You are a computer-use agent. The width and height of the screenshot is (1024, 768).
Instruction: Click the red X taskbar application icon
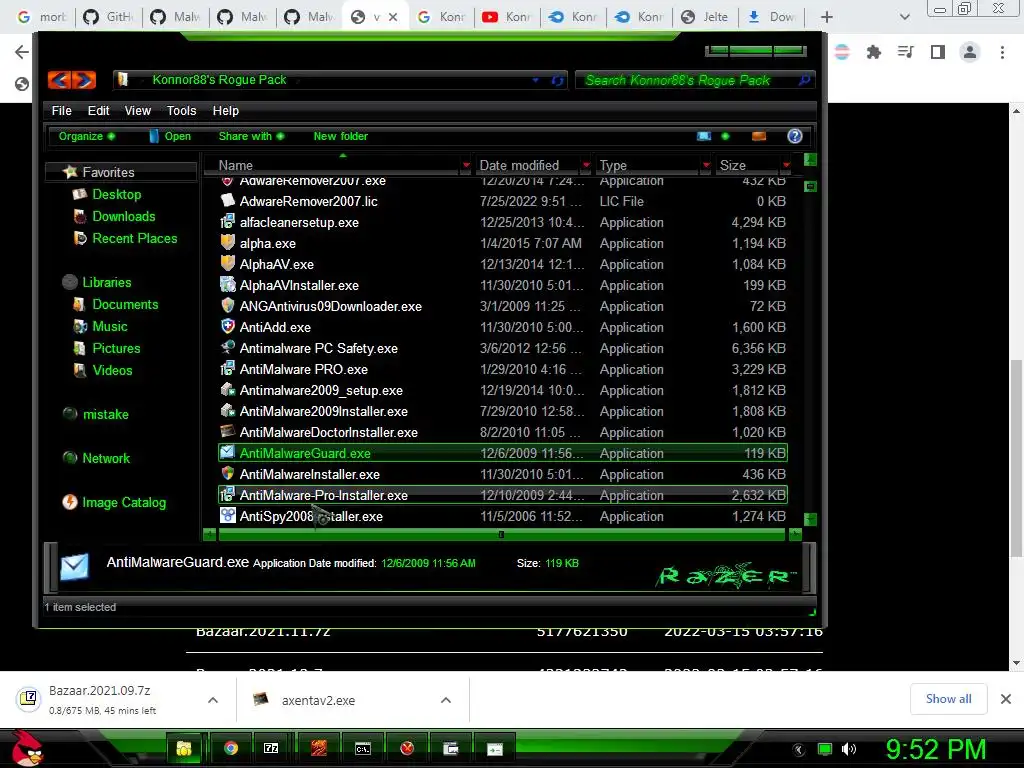coord(407,748)
